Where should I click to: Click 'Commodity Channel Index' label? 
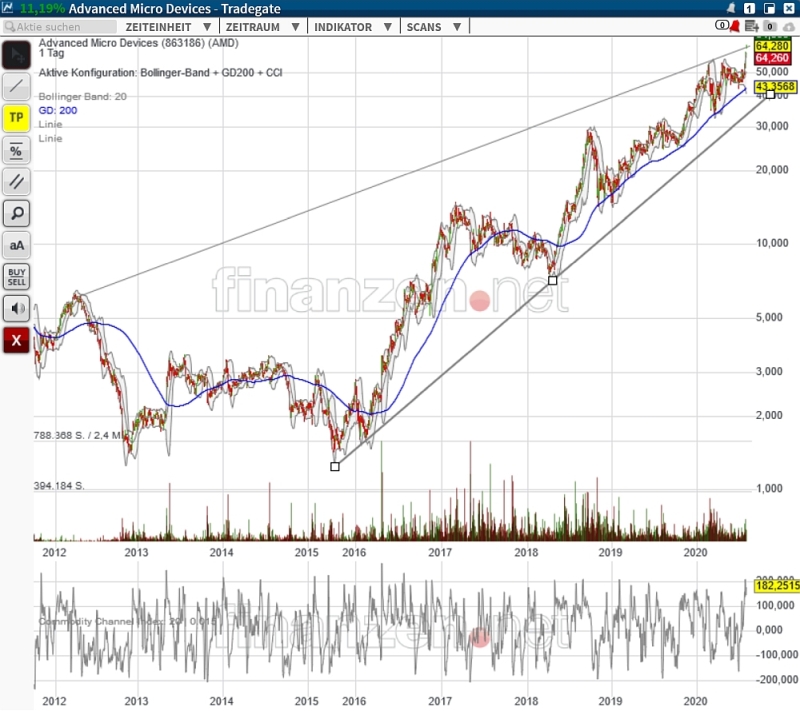pos(127,622)
